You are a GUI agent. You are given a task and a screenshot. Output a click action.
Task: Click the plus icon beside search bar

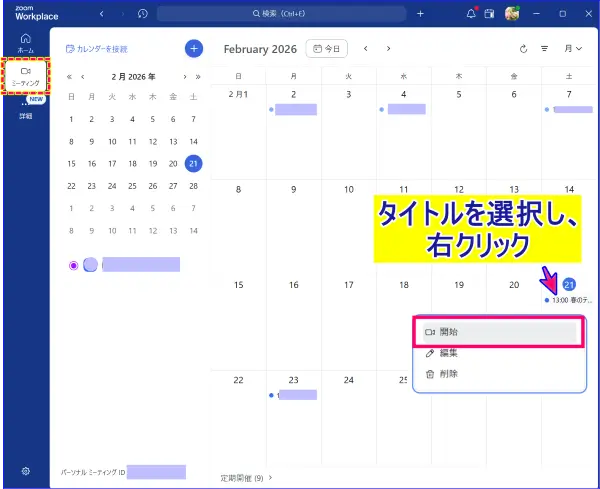pyautogui.click(x=420, y=14)
